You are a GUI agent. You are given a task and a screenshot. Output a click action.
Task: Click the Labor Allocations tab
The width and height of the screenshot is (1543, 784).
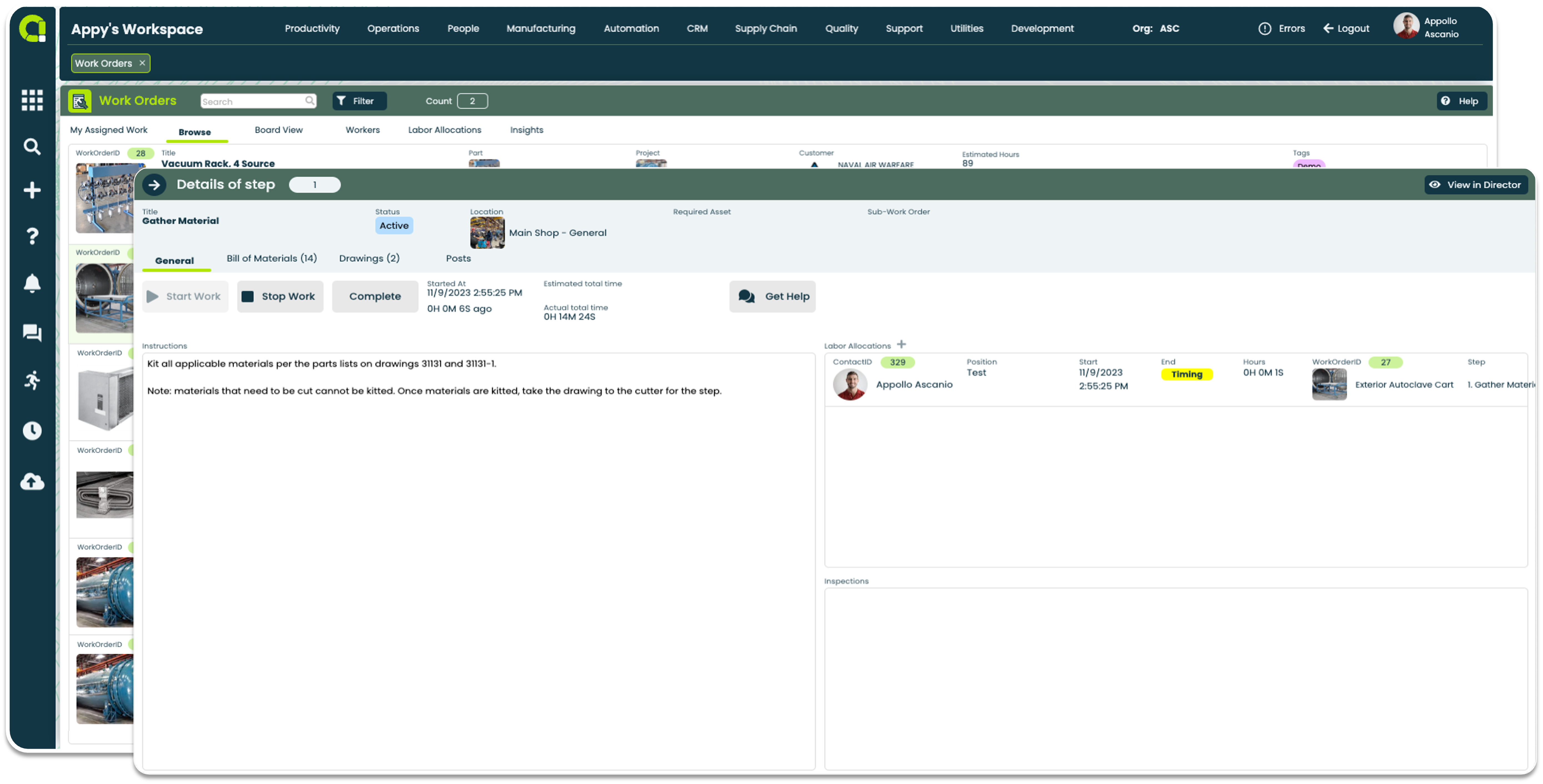tap(444, 130)
